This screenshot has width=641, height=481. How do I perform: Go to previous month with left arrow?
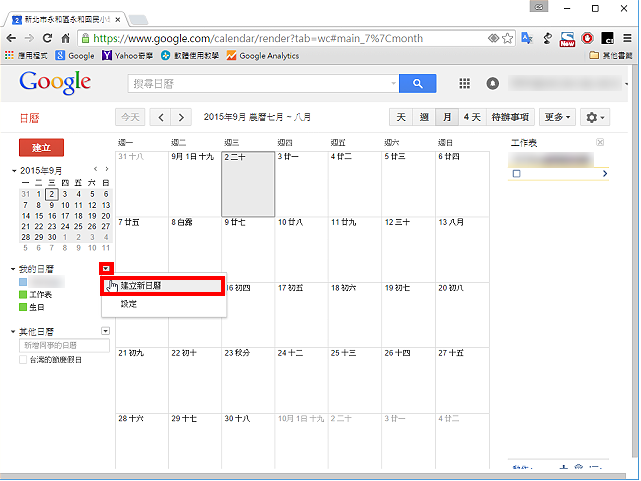coord(161,117)
